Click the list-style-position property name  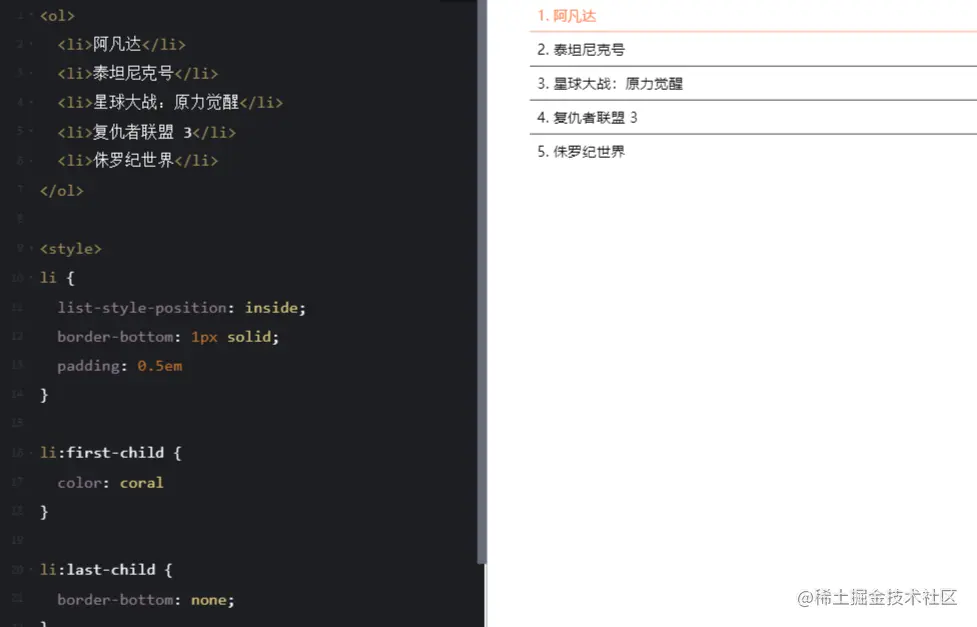(x=141, y=308)
